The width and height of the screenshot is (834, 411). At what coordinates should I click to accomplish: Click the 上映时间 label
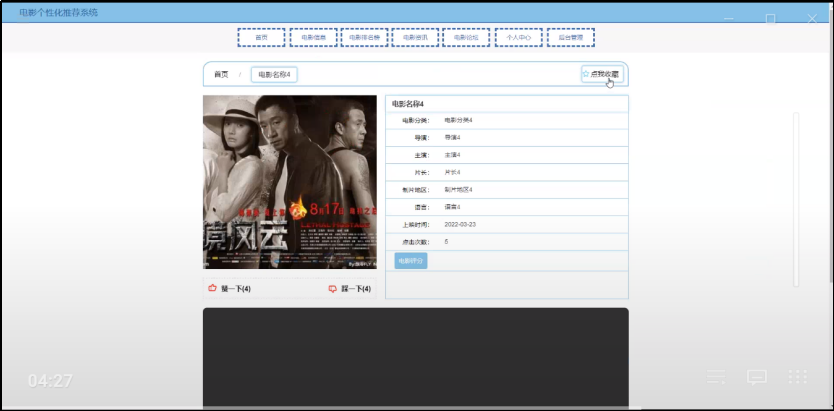coord(415,225)
